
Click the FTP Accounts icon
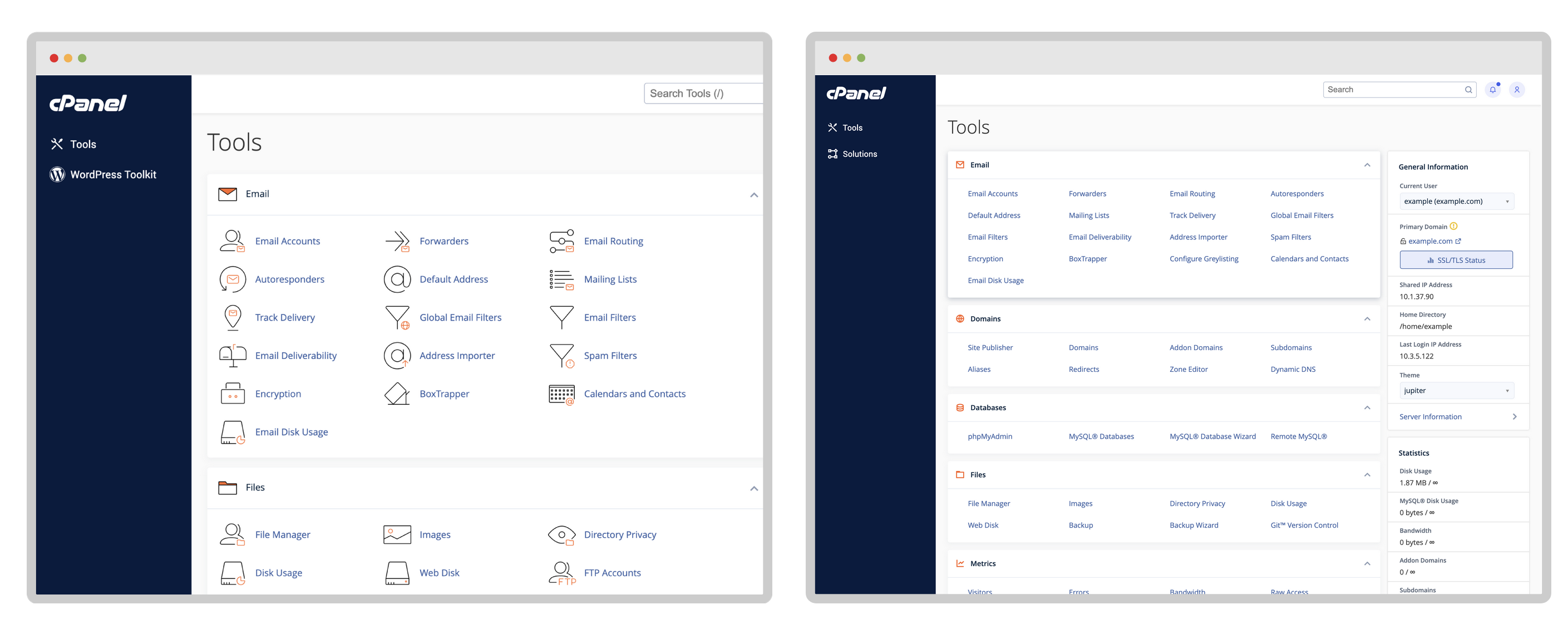(x=559, y=572)
